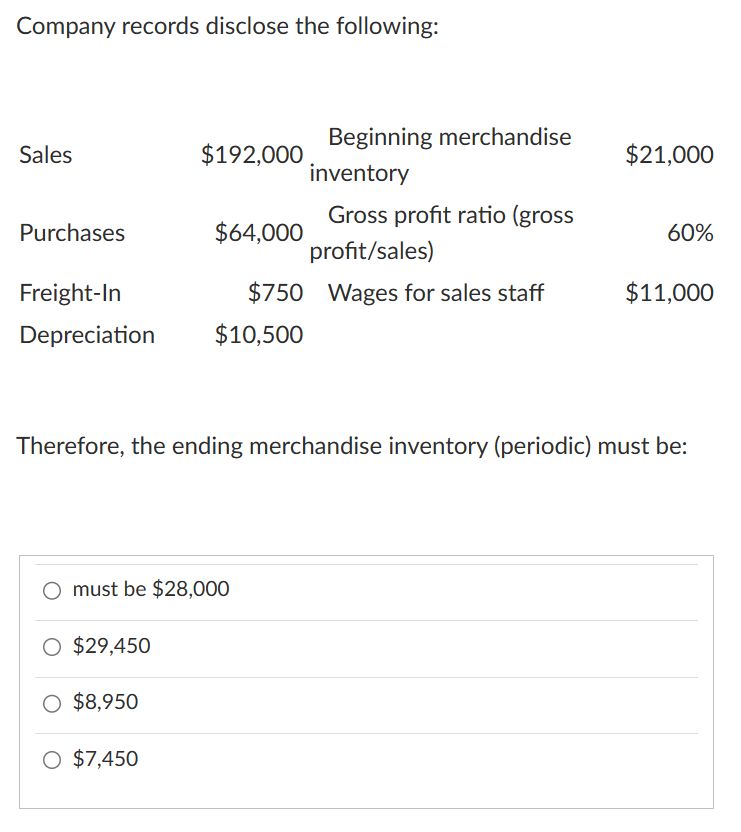
Task: Select the $8,950 answer option
Action: (51, 702)
